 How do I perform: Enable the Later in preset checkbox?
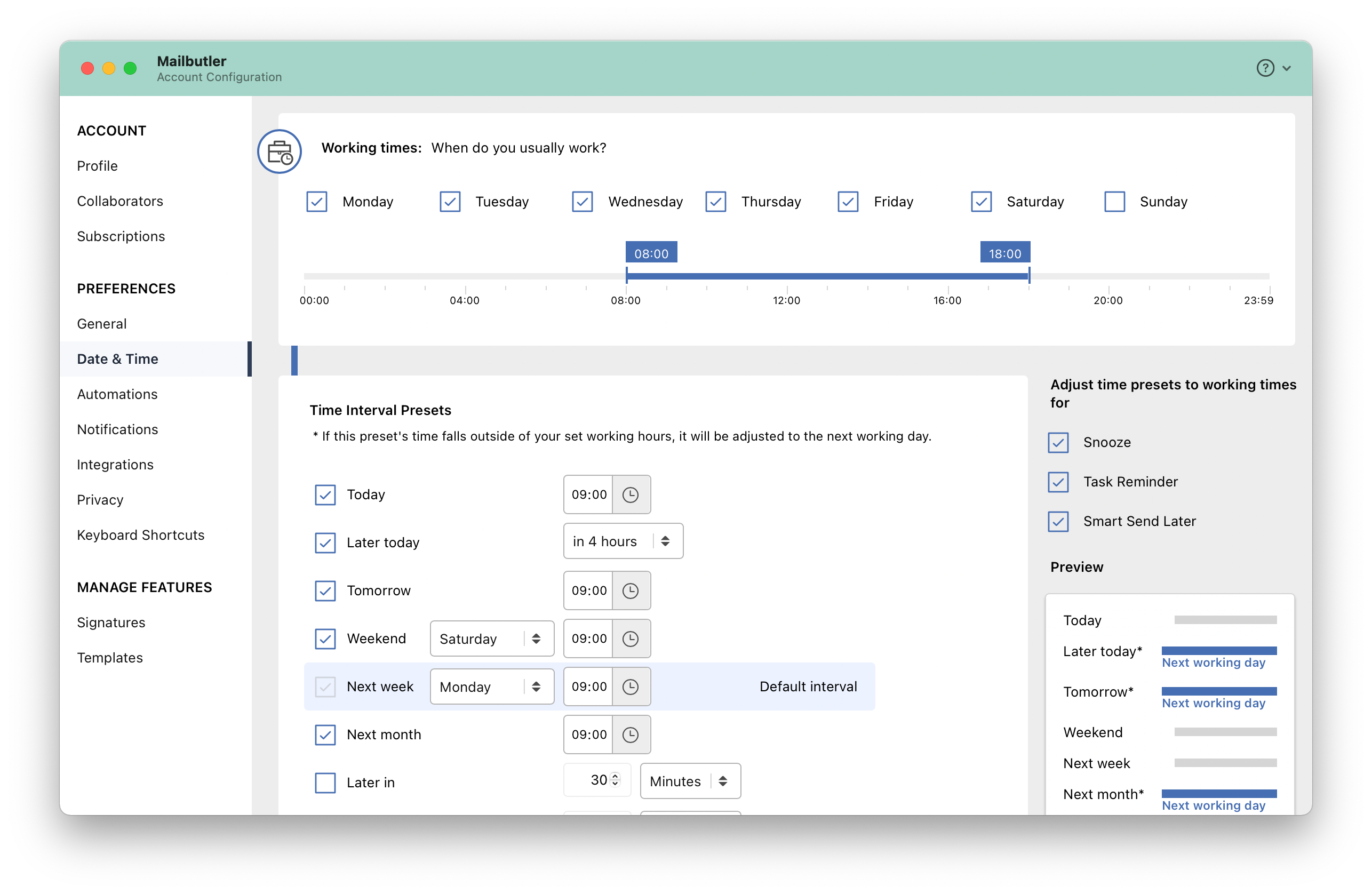[326, 783]
